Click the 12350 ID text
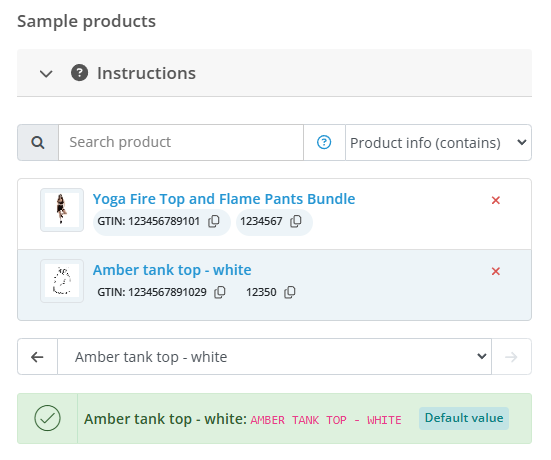Image resolution: width=551 pixels, height=460 pixels. coord(261,292)
